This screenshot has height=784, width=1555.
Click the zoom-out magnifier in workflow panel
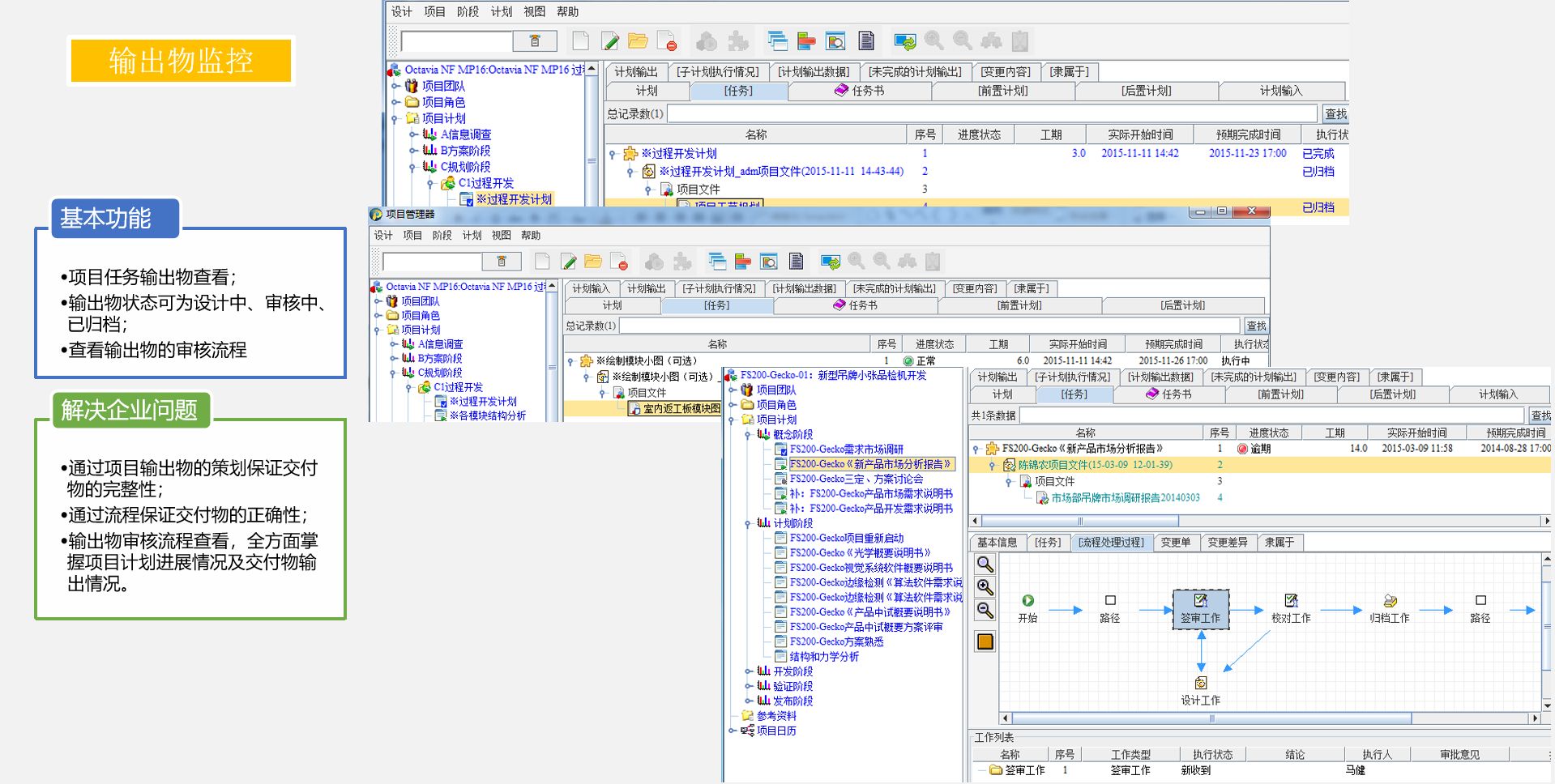coord(985,610)
